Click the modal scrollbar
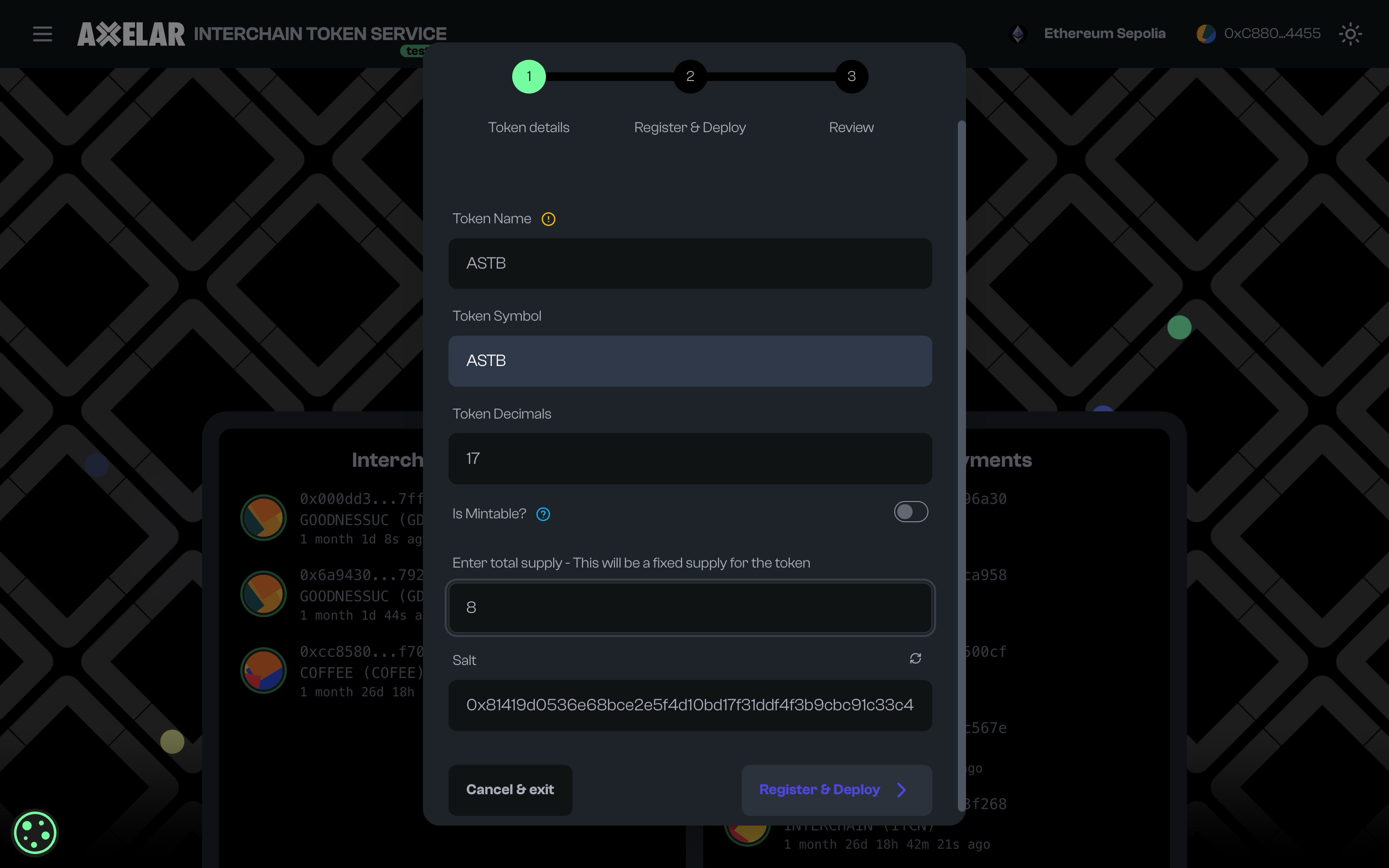 (962, 402)
